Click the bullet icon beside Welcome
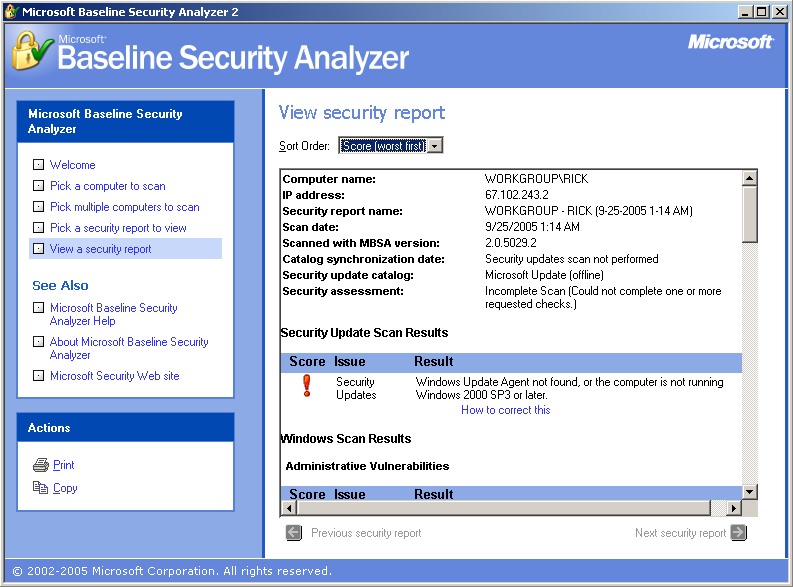 click(38, 164)
